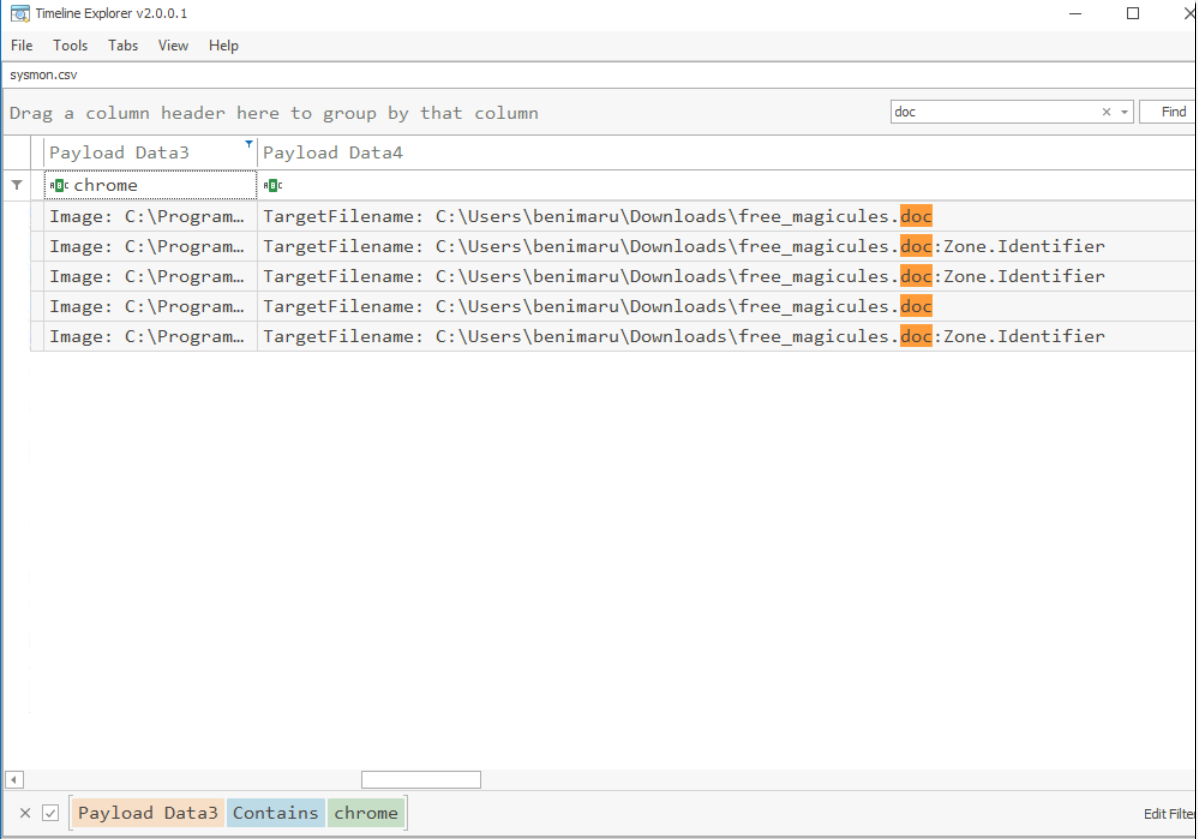
Task: Open the Tabs menu
Action: [123, 45]
